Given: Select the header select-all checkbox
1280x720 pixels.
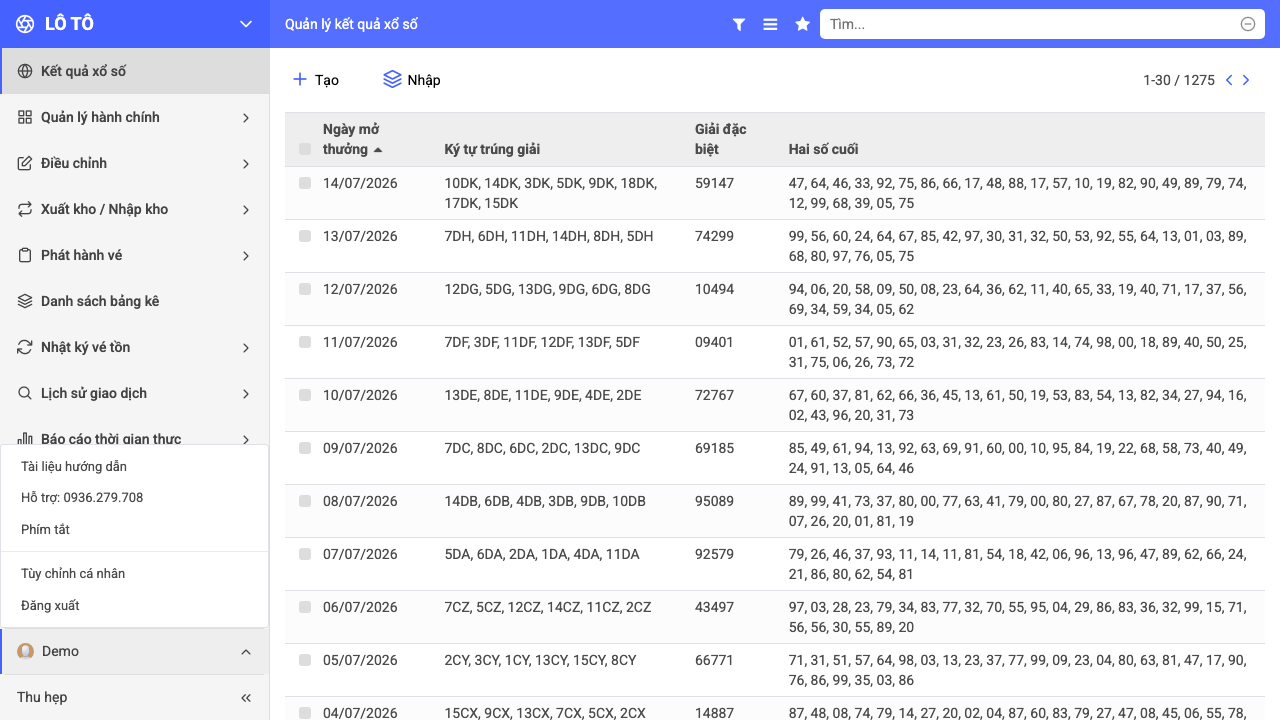Looking at the screenshot, I should tap(305, 149).
